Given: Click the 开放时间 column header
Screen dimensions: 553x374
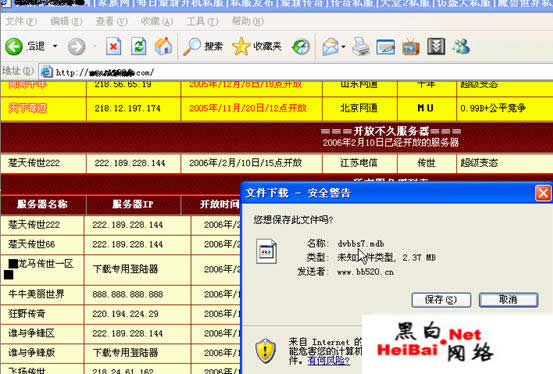Looking at the screenshot, I should click(219, 204).
